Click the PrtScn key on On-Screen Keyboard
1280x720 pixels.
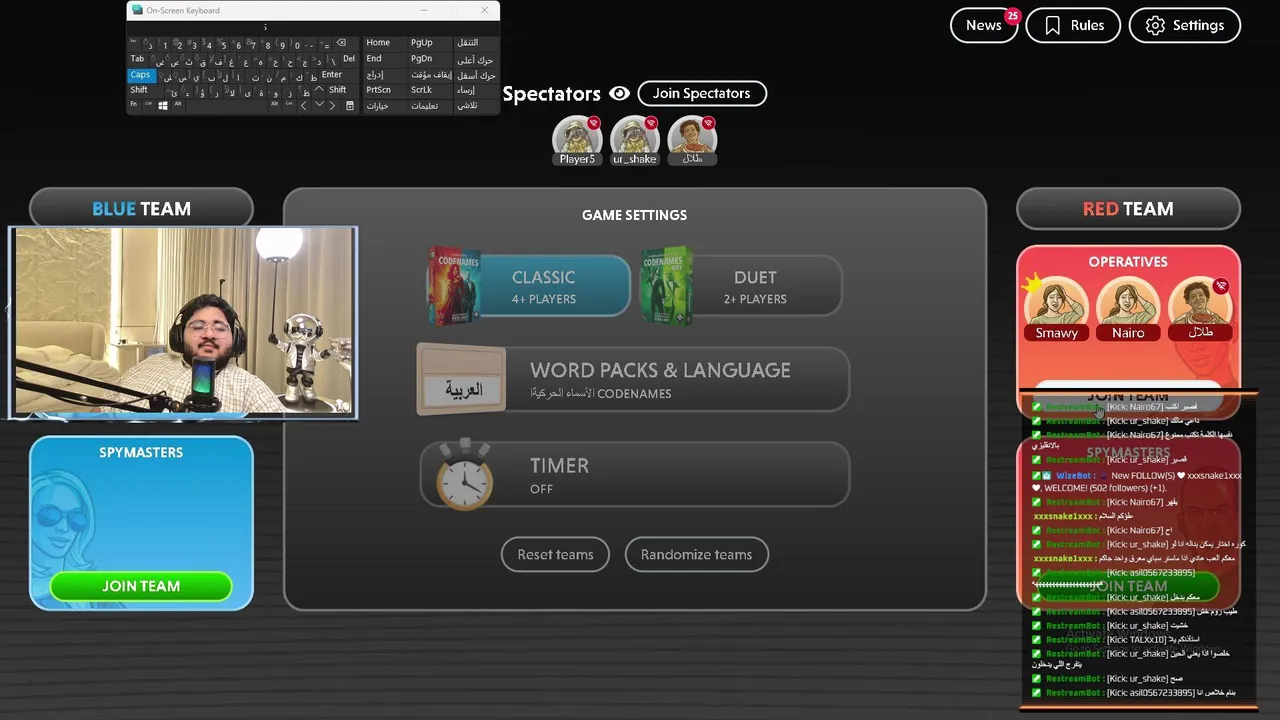coord(385,90)
